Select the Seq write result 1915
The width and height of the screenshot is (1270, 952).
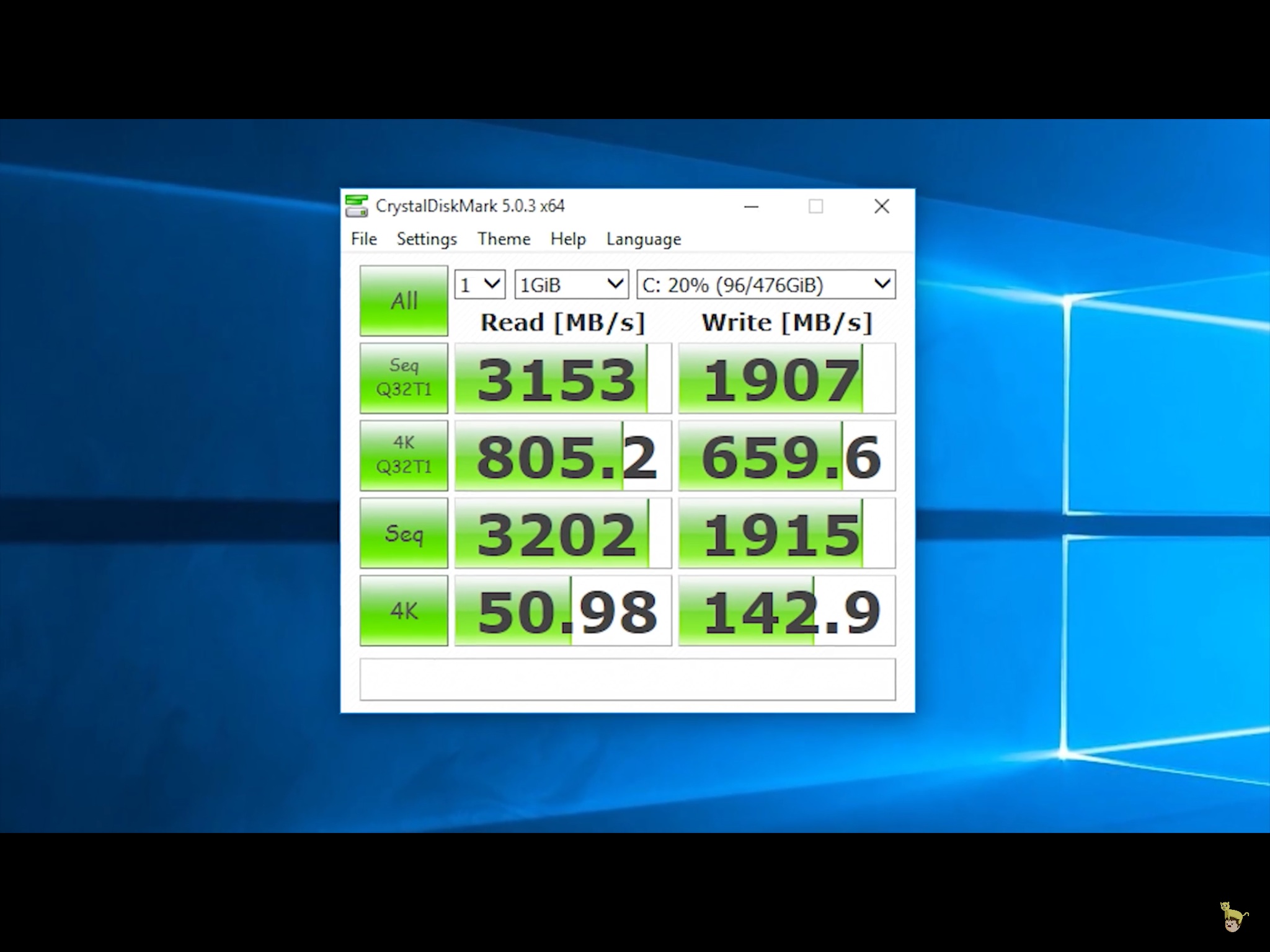pyautogui.click(x=787, y=533)
